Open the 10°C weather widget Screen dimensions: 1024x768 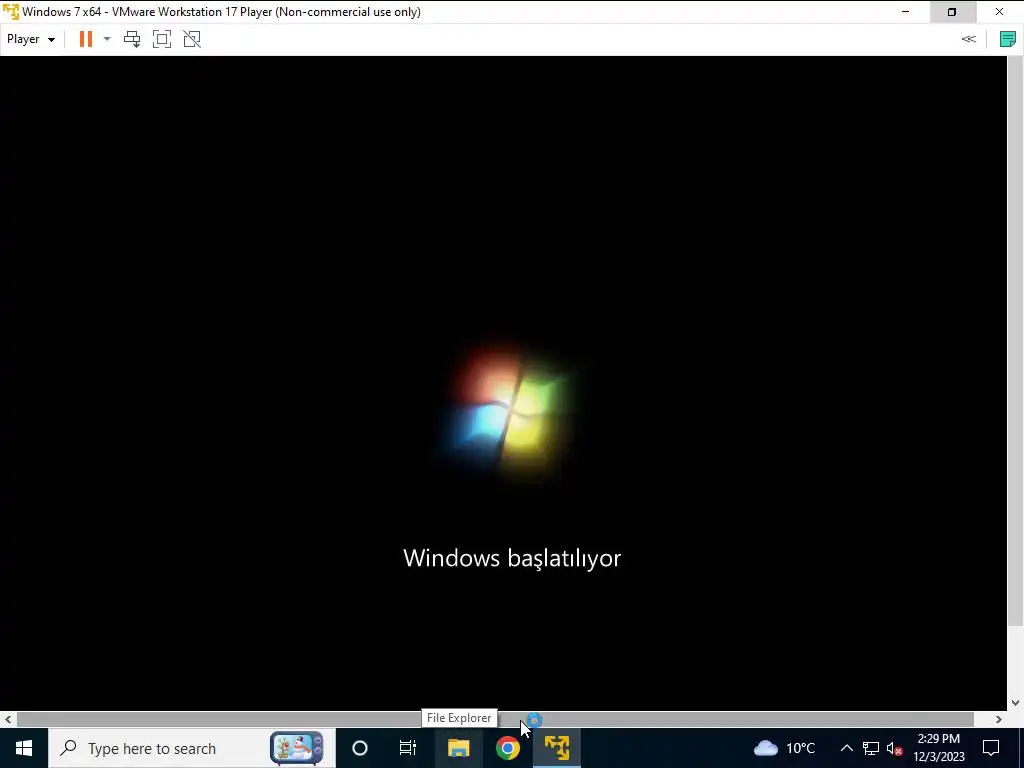784,748
